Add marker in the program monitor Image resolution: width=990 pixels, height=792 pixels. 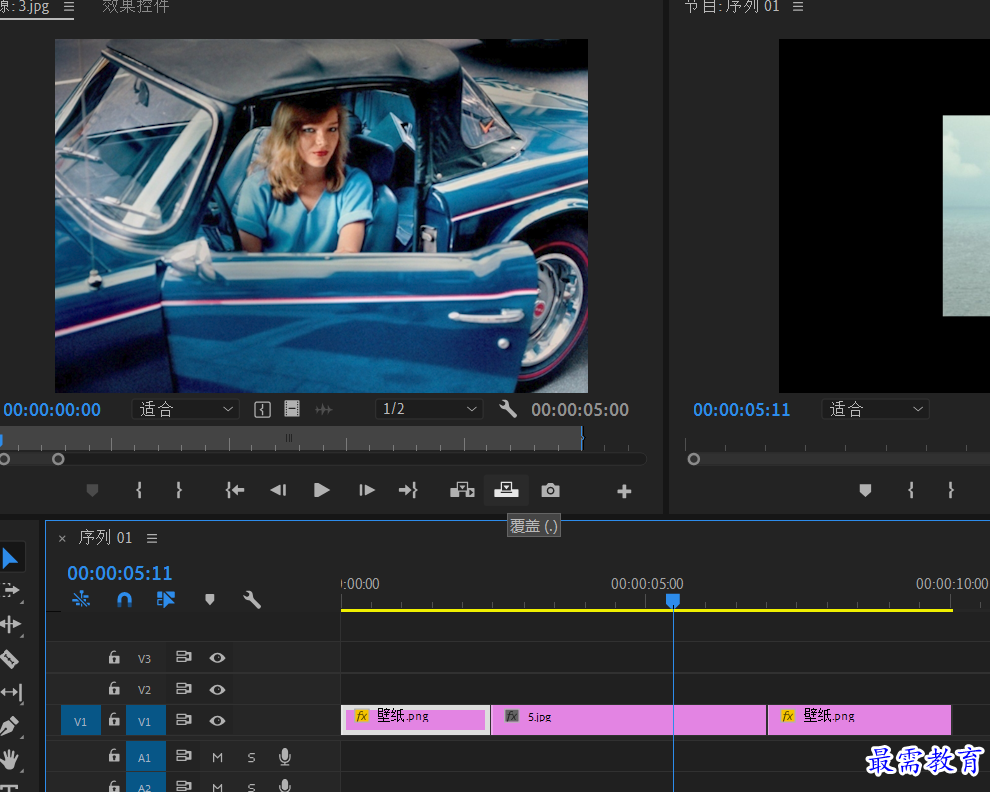coord(865,490)
